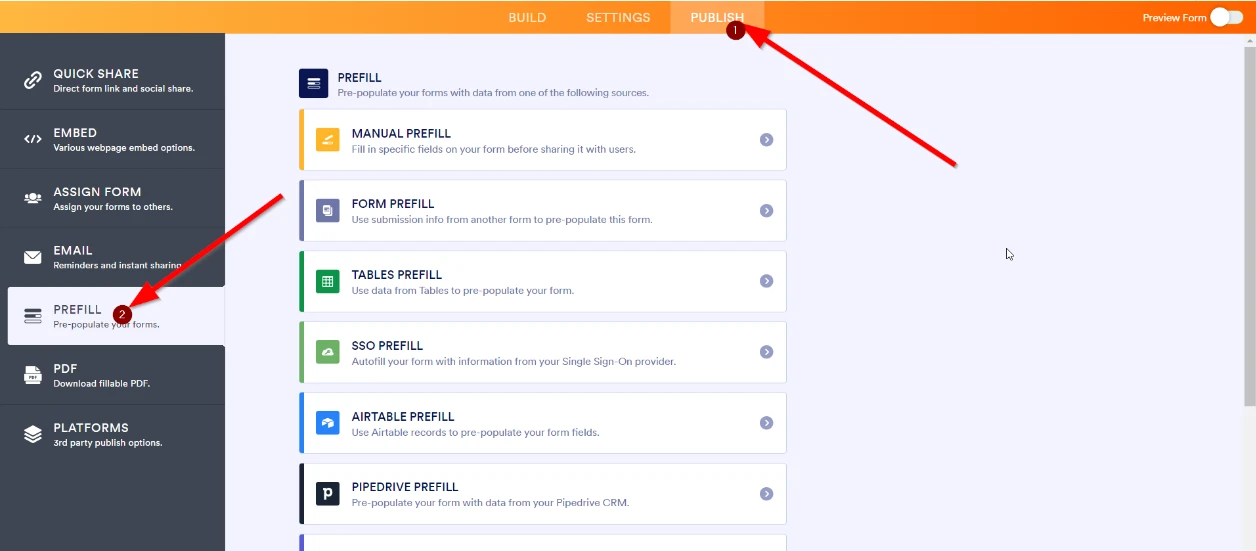Click 'Use Airtable records to pre-populate' text

[476, 433]
